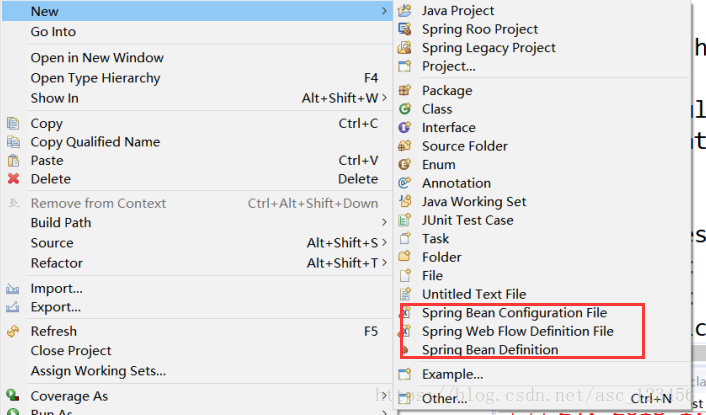This screenshot has width=706, height=415.
Task: Click the JUnit Test Case icon
Action: tap(405, 220)
